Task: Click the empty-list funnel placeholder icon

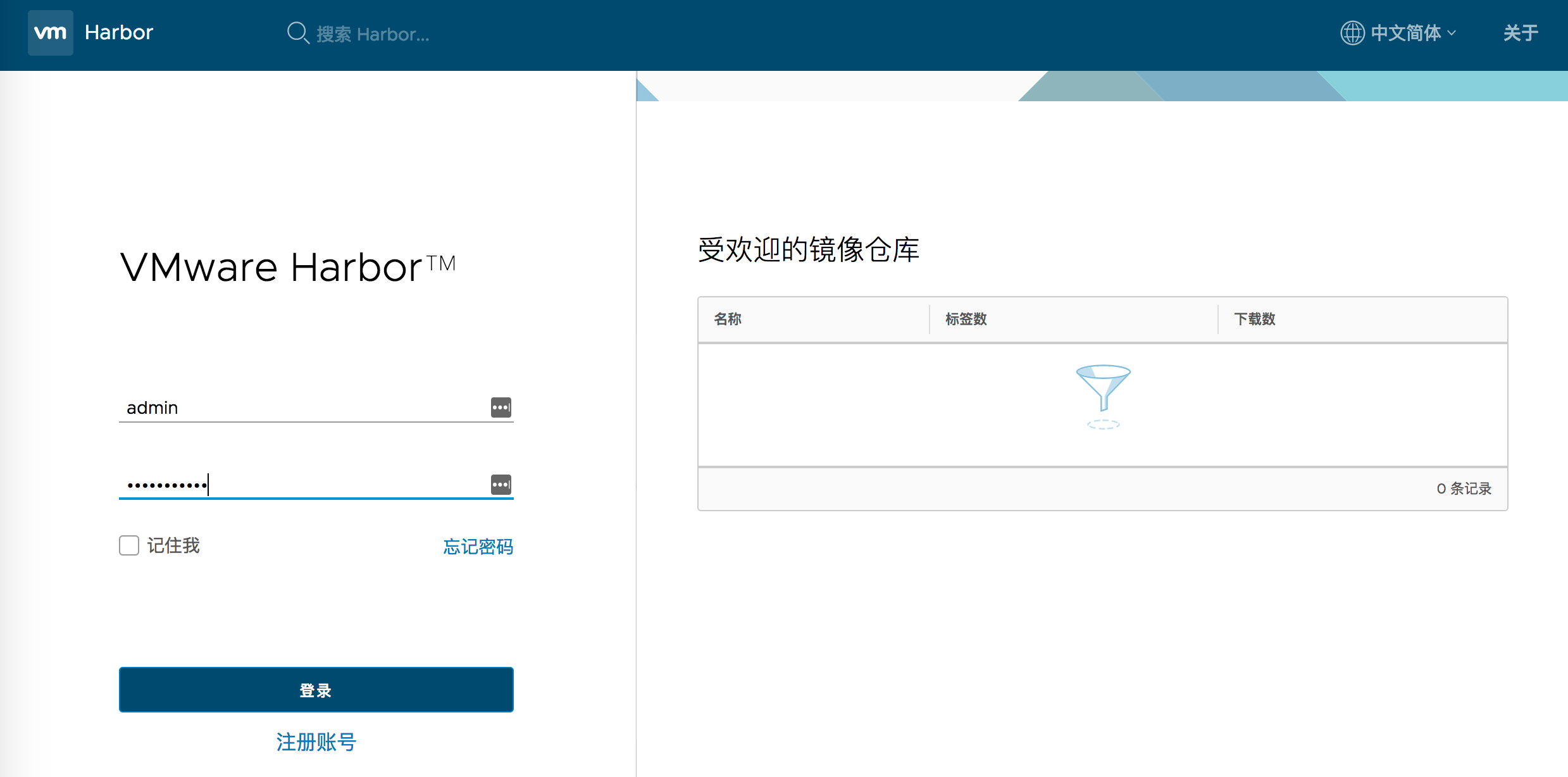Action: [x=1103, y=395]
